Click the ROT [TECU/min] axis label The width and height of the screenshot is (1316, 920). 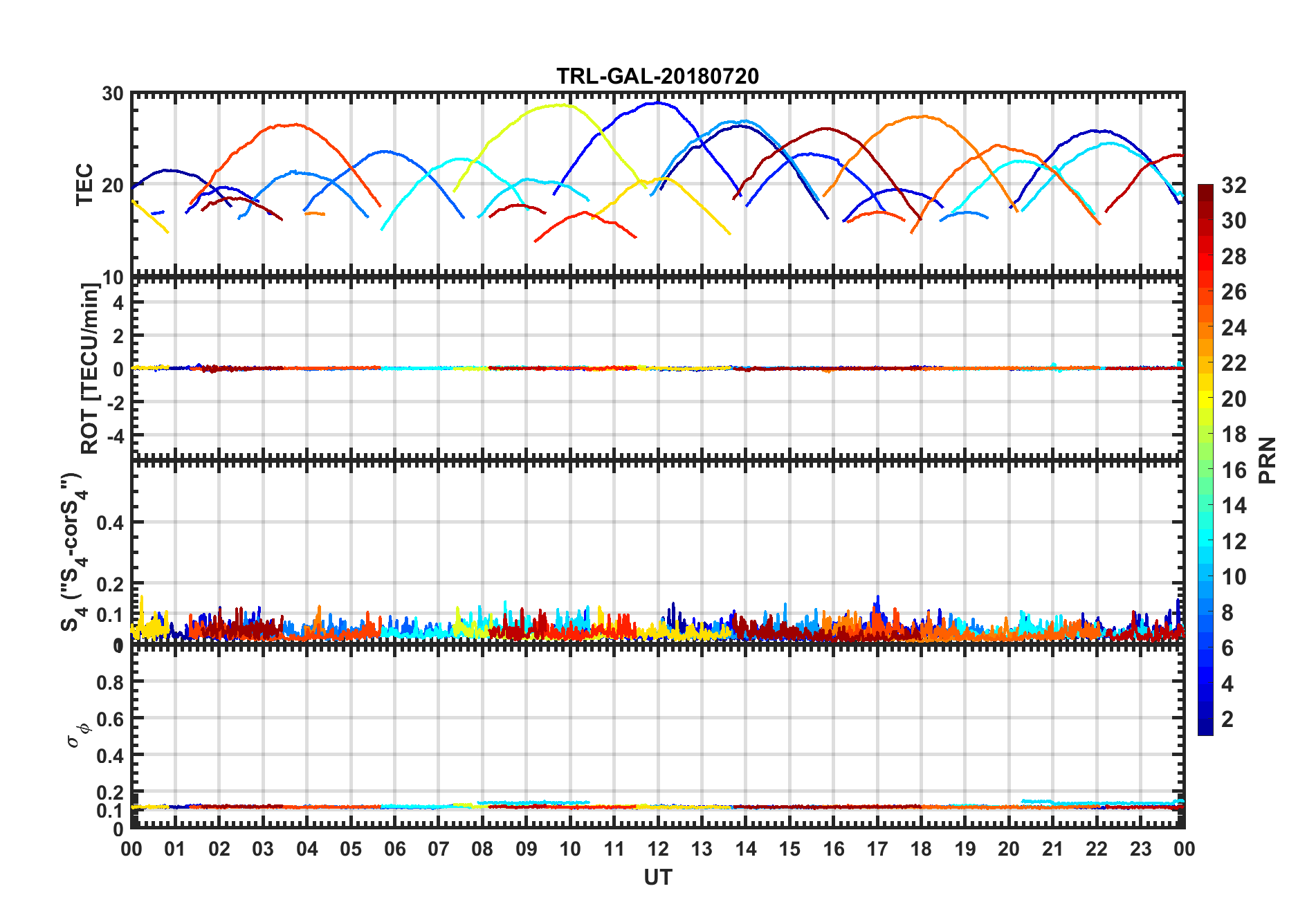90,368
